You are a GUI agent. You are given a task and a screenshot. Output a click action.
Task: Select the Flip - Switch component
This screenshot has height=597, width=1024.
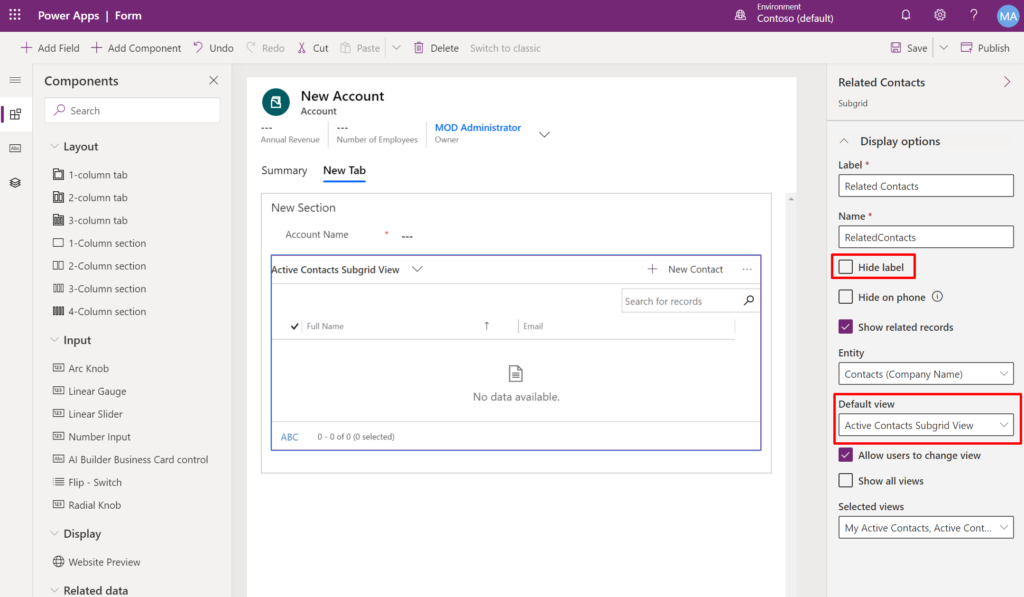(x=87, y=483)
